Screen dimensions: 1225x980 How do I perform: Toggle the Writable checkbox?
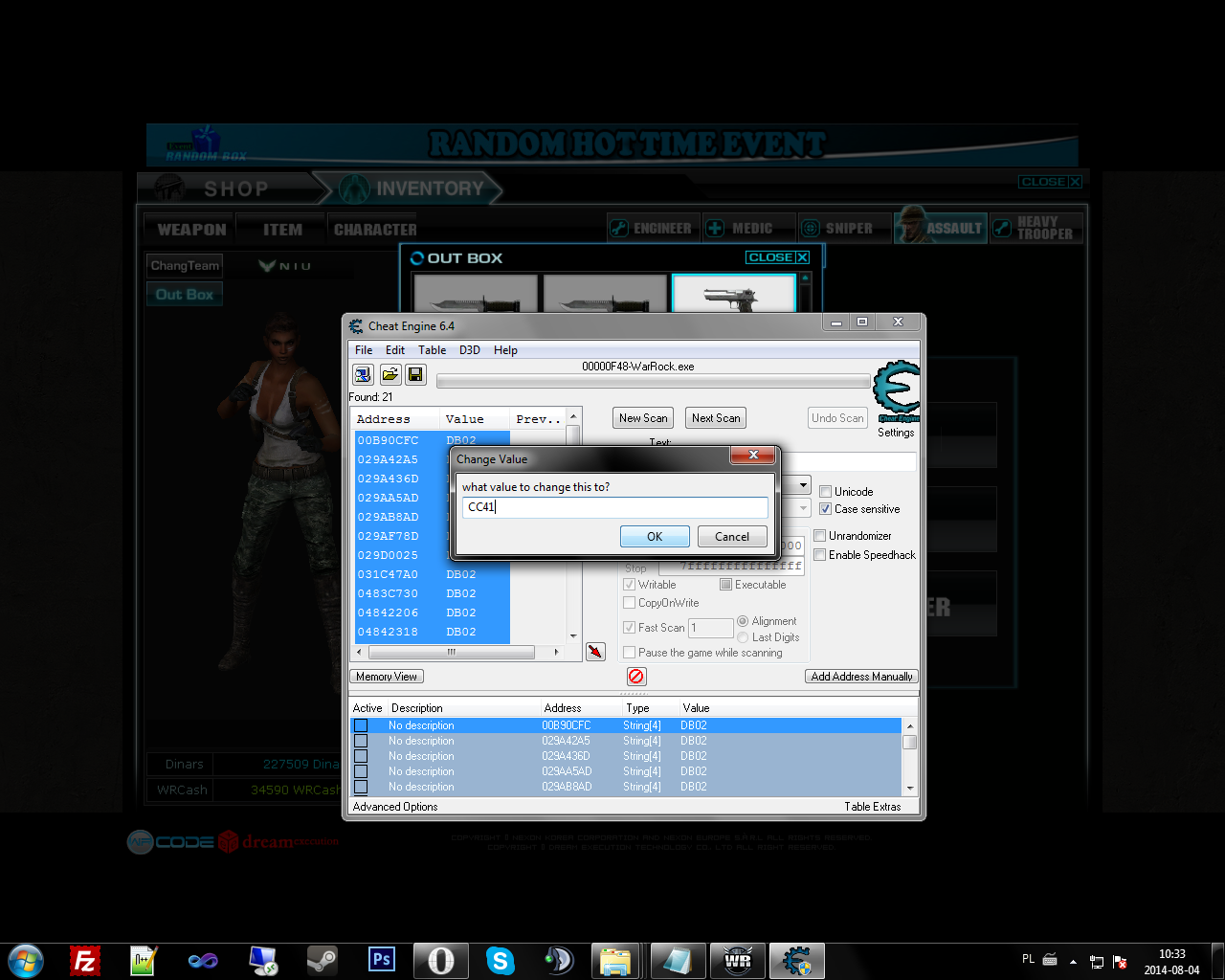tap(629, 585)
